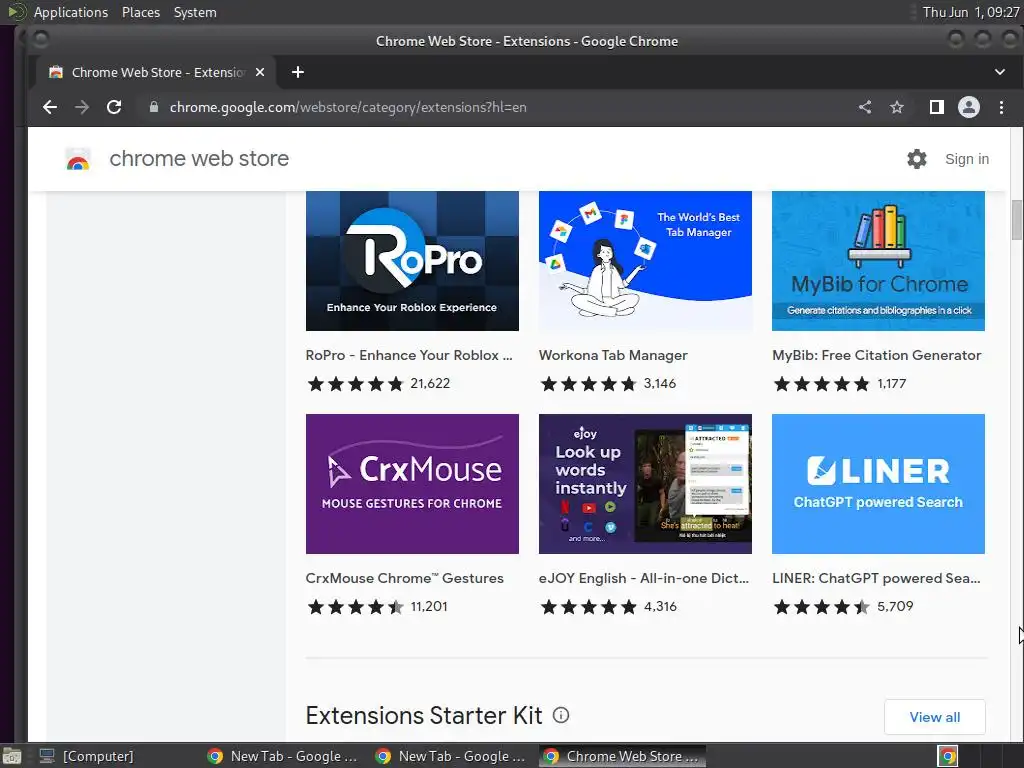Open the Places menu
Image resolution: width=1024 pixels, height=768 pixels.
140,12
